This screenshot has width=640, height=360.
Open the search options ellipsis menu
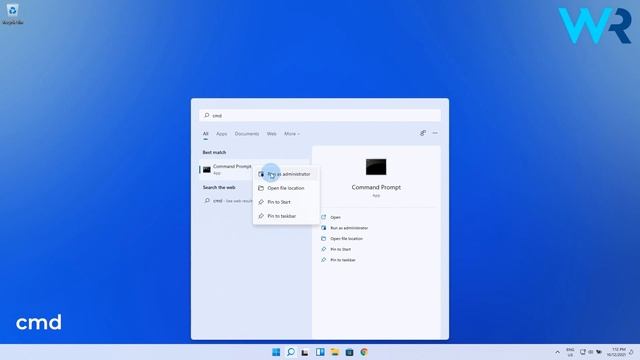(x=435, y=133)
